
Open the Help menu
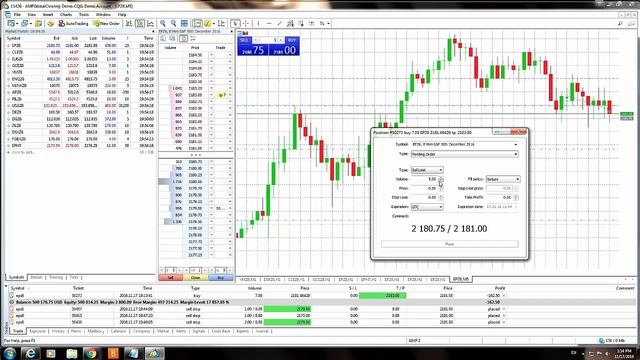122,14
